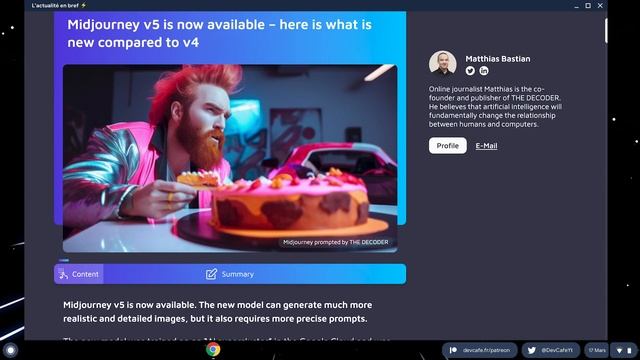Image resolution: width=640 pixels, height=360 pixels.
Task: Maximize the L'actualité en bref window
Action: 588,6
